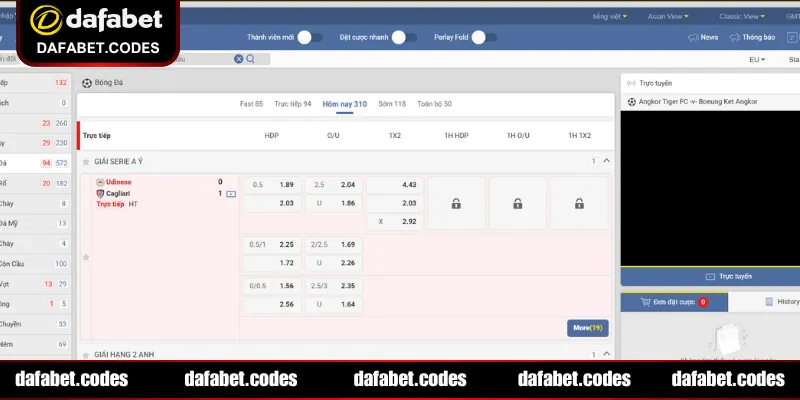The height and width of the screenshot is (400, 800).
Task: Click the live TV icon beside Cagliari
Action: [231, 193]
